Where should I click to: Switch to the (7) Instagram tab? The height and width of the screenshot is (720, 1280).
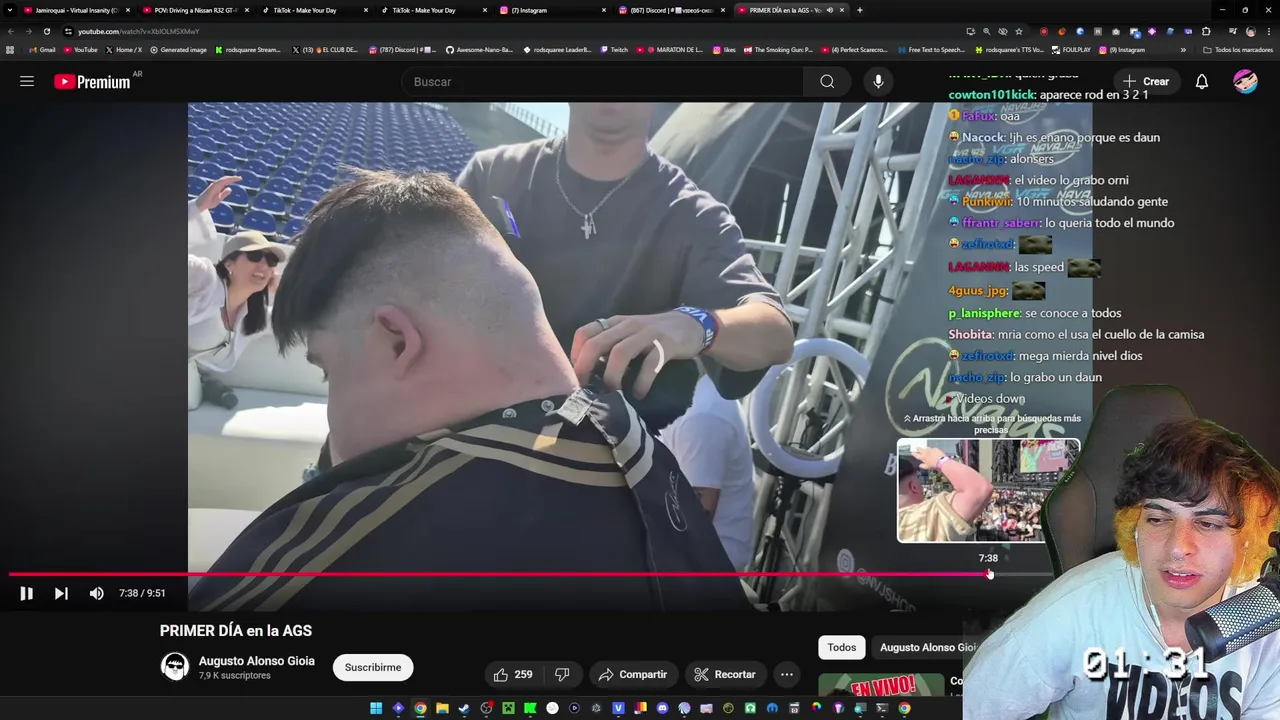pyautogui.click(x=552, y=10)
